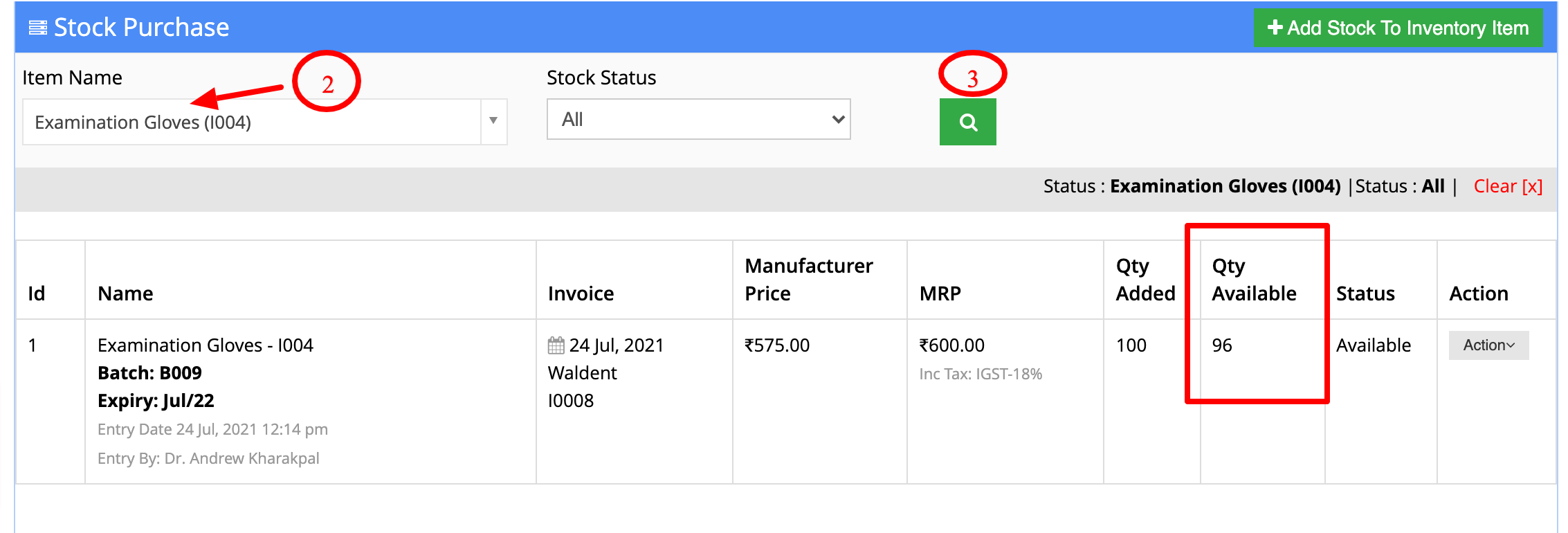Click the Expiry: Jul/22 text
The height and width of the screenshot is (533, 1568).
point(156,400)
